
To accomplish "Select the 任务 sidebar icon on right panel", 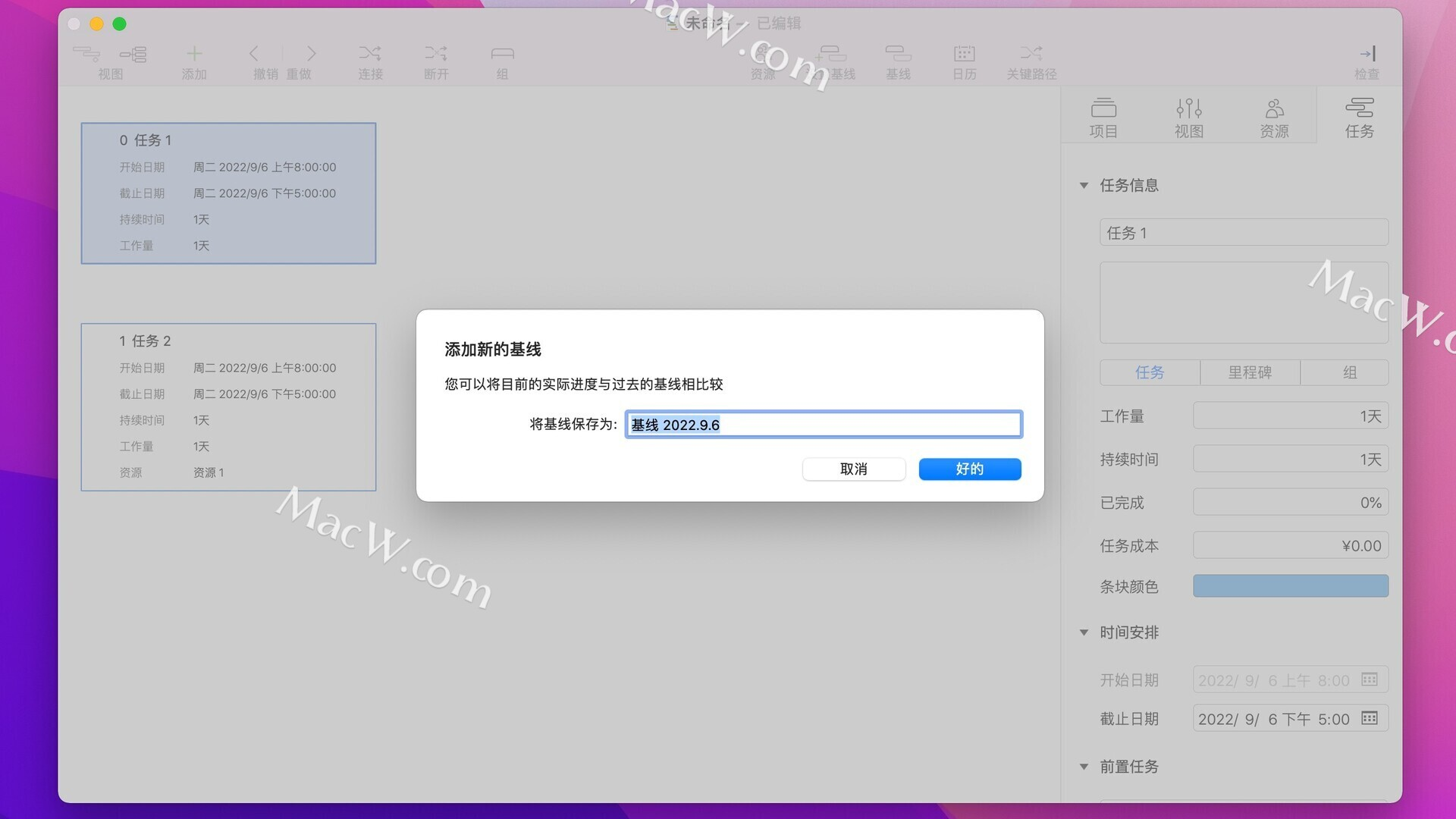I will (x=1356, y=115).
